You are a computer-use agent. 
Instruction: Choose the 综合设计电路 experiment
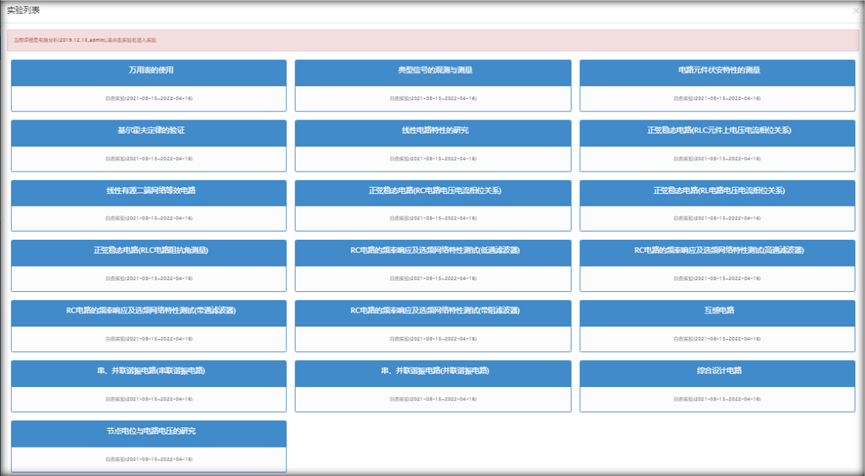[717, 370]
